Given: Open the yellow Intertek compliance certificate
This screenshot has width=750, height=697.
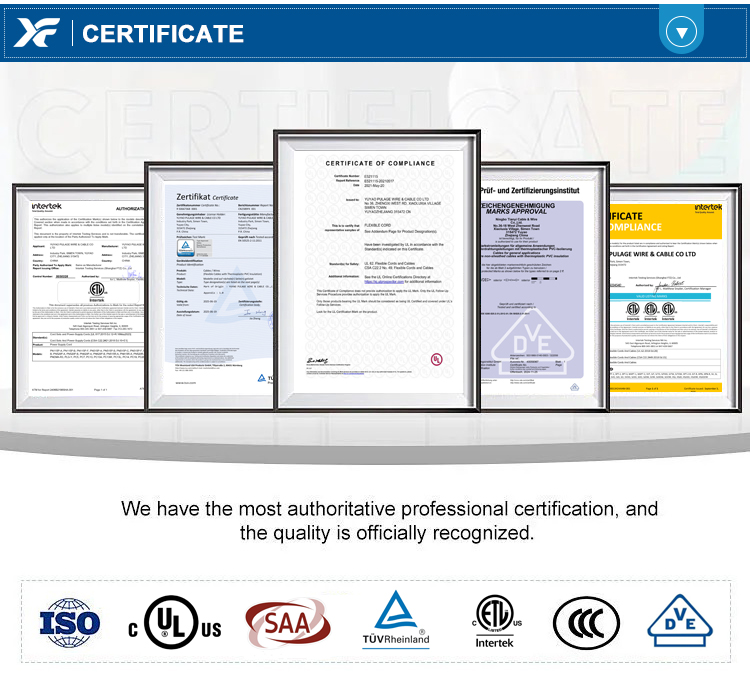Looking at the screenshot, I should coord(675,298).
